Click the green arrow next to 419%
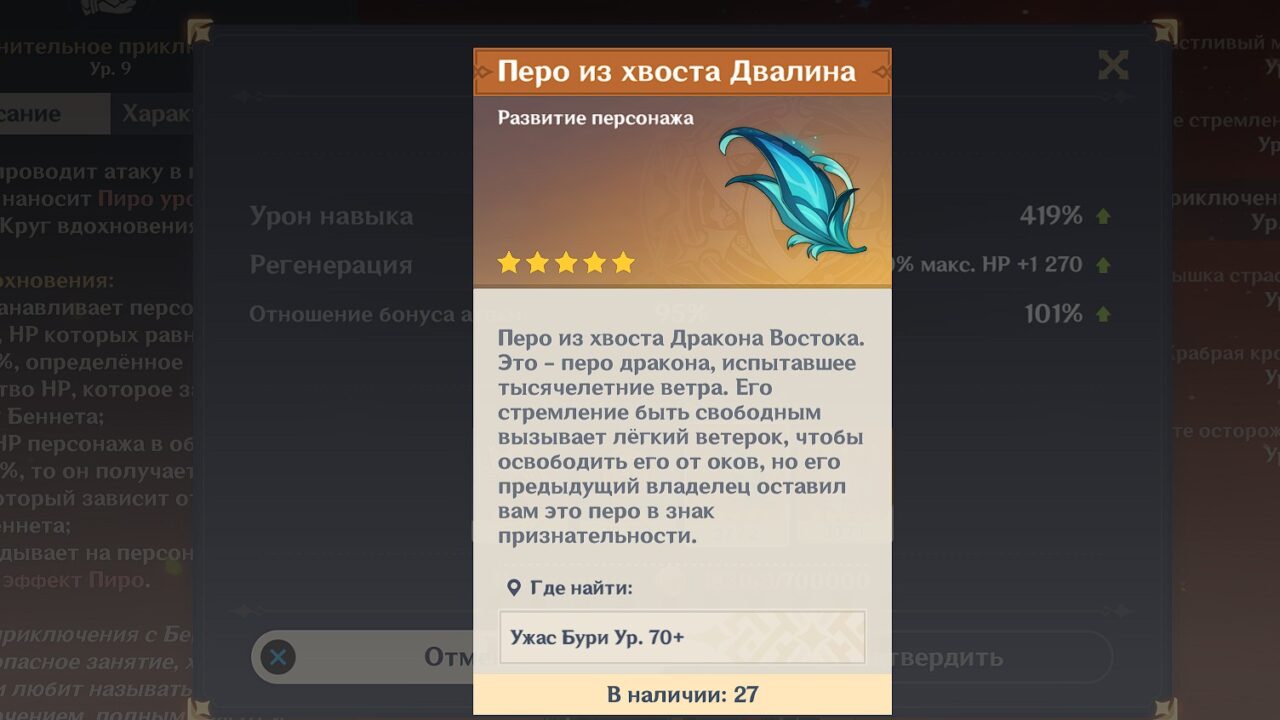 click(x=1103, y=216)
